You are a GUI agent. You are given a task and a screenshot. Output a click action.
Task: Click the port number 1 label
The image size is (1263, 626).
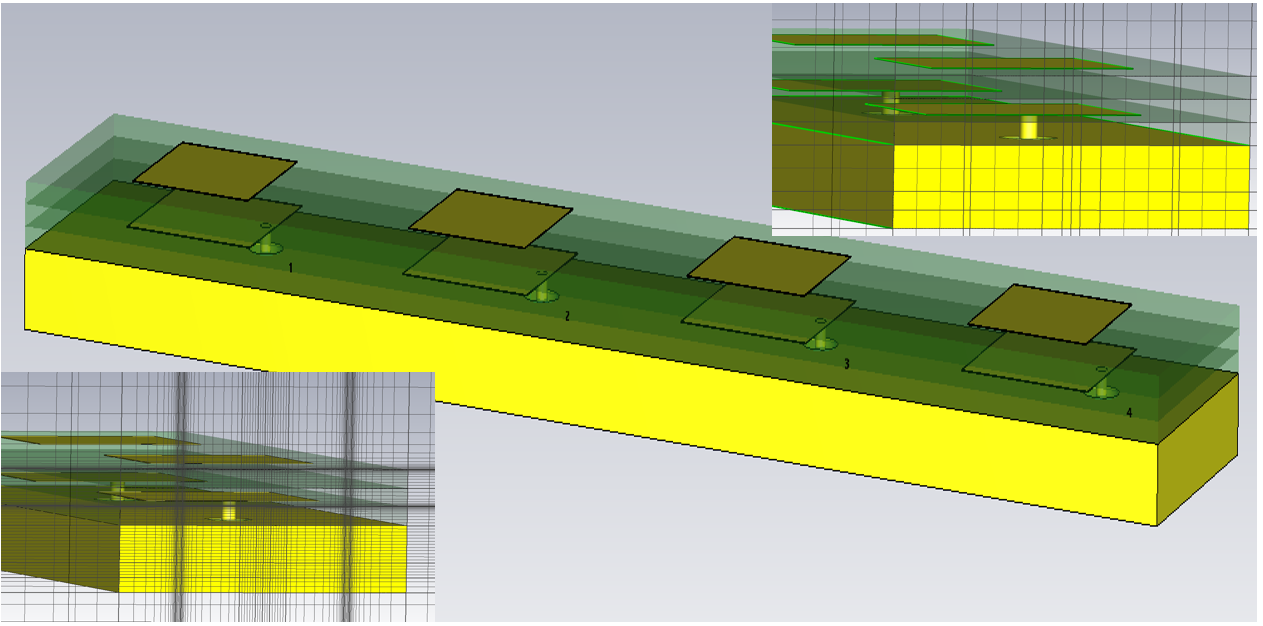(290, 268)
